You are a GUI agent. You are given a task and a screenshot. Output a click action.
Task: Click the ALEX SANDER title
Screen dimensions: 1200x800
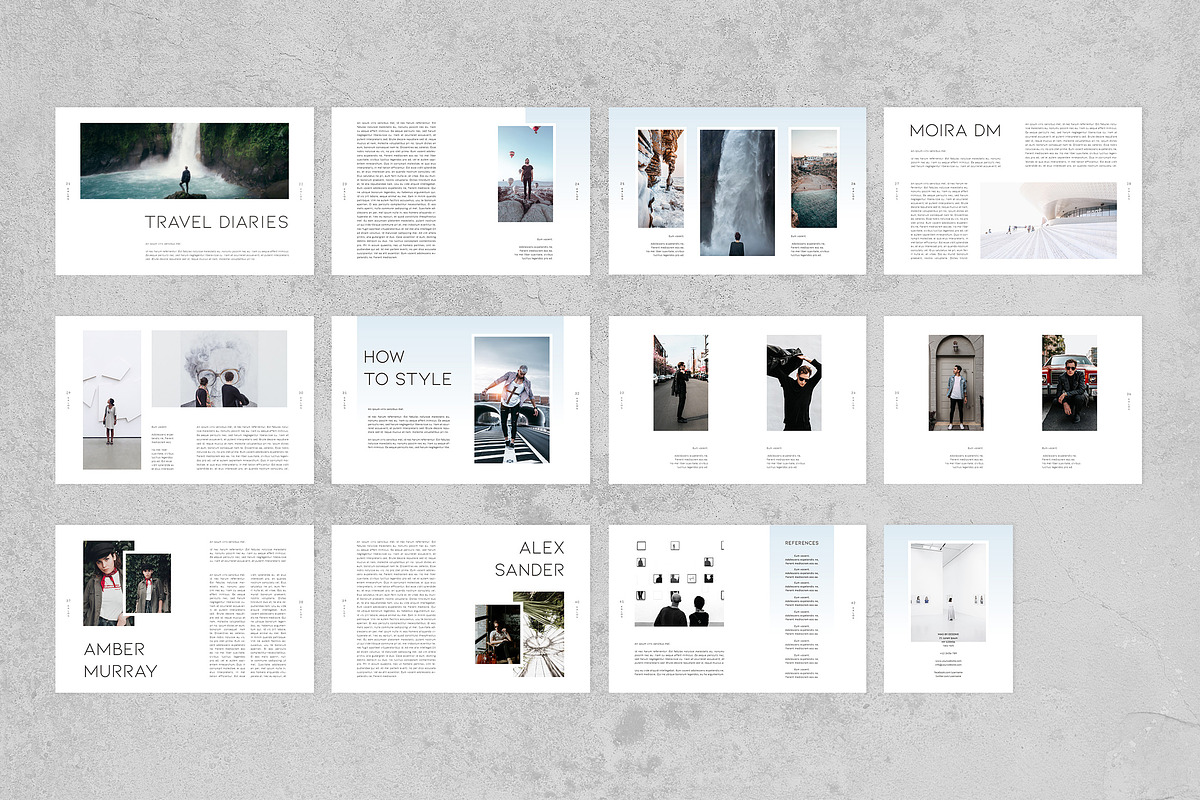(529, 559)
